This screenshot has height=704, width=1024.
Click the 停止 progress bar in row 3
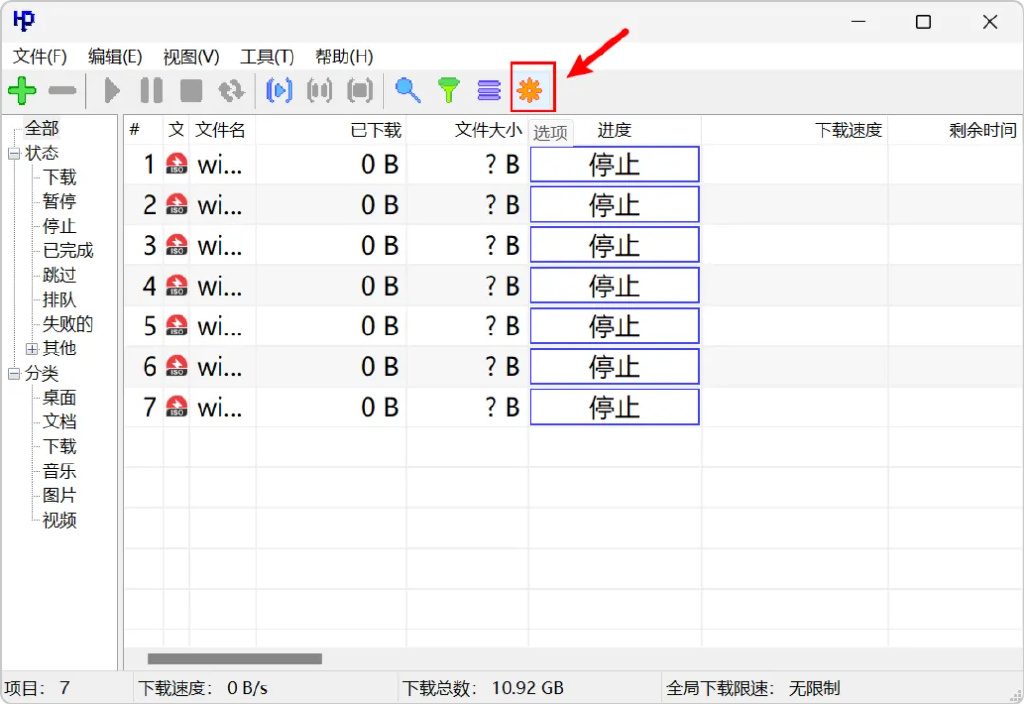pos(614,245)
